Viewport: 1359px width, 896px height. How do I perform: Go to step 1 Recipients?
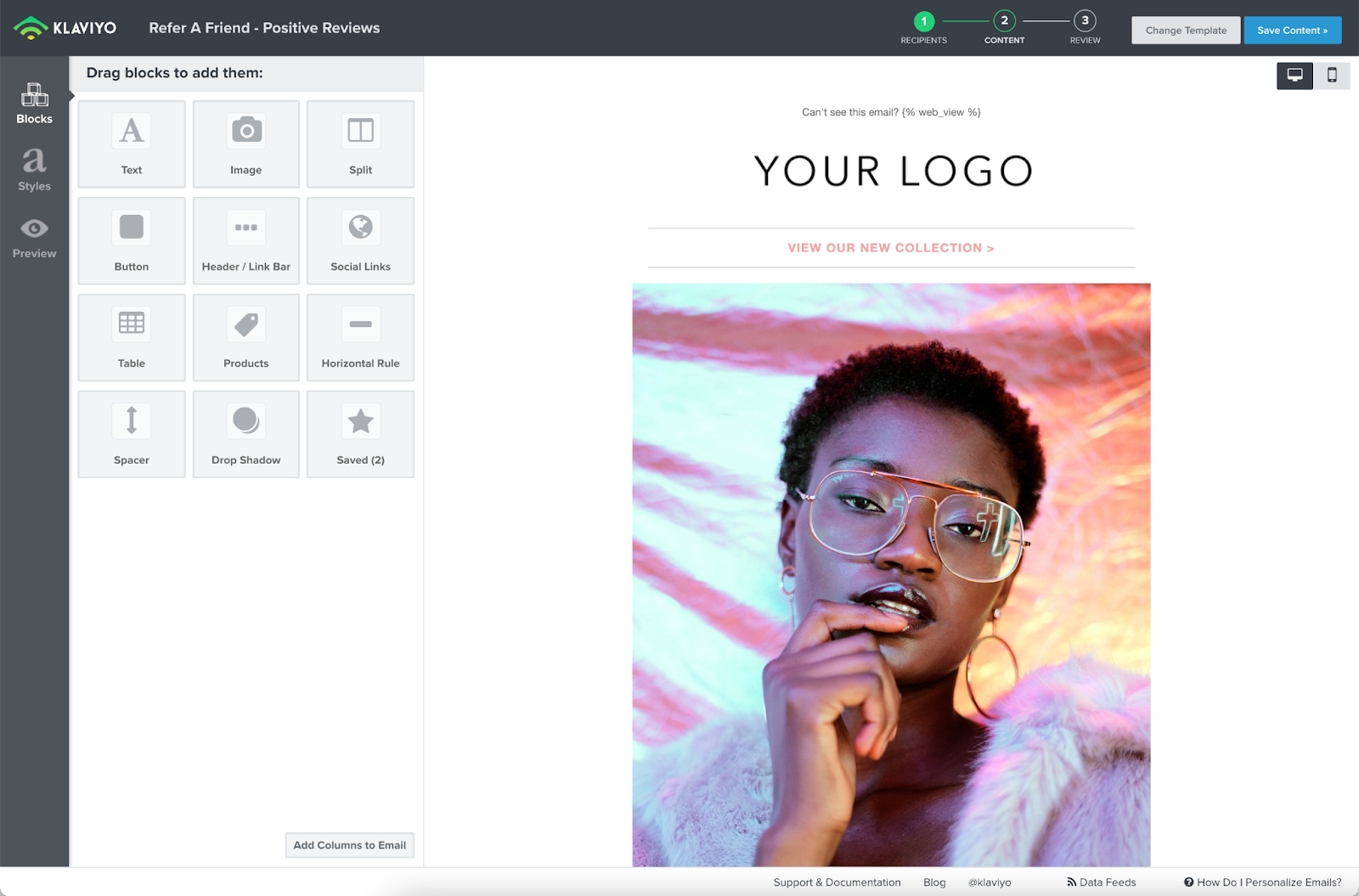(x=924, y=28)
